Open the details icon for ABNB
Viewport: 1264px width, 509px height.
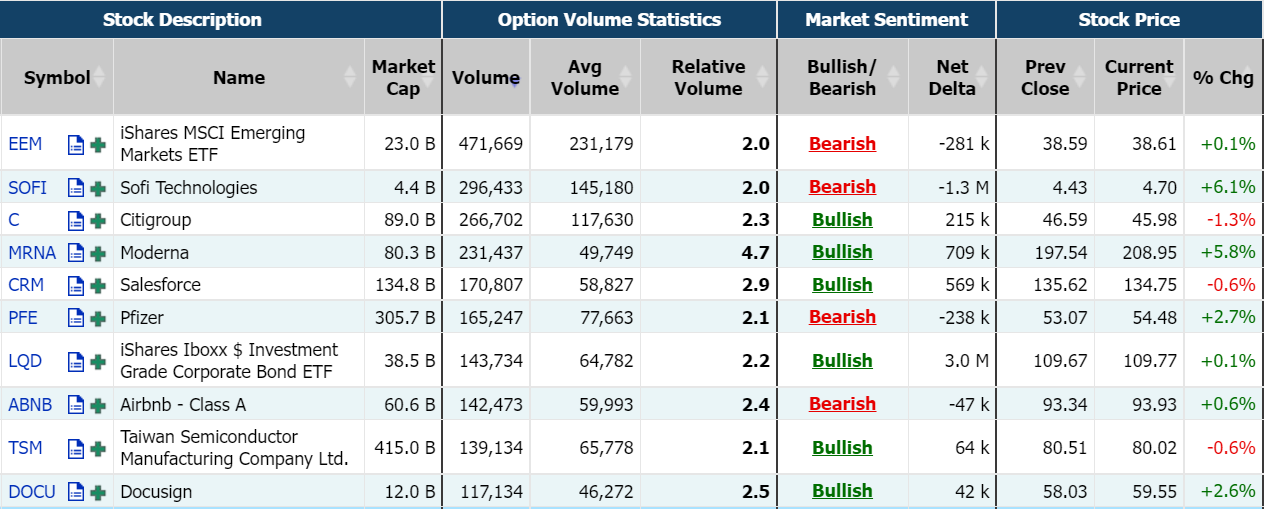(76, 405)
